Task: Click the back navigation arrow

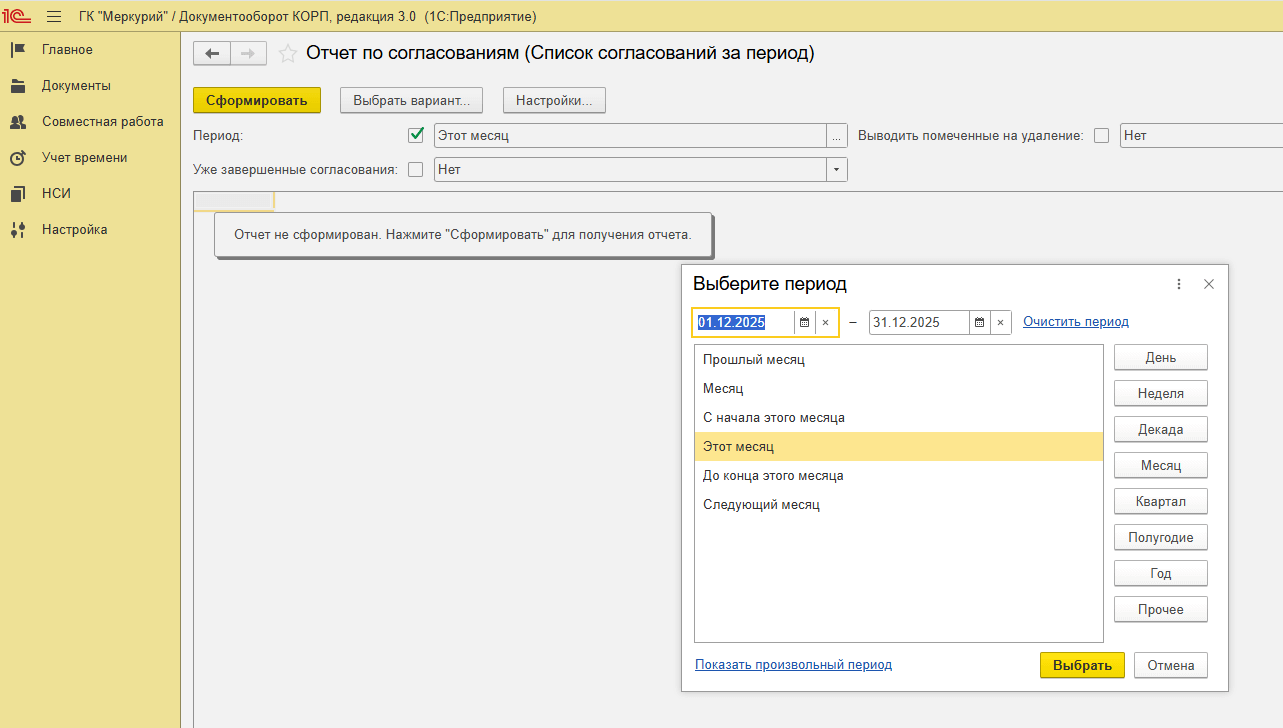Action: (211, 54)
